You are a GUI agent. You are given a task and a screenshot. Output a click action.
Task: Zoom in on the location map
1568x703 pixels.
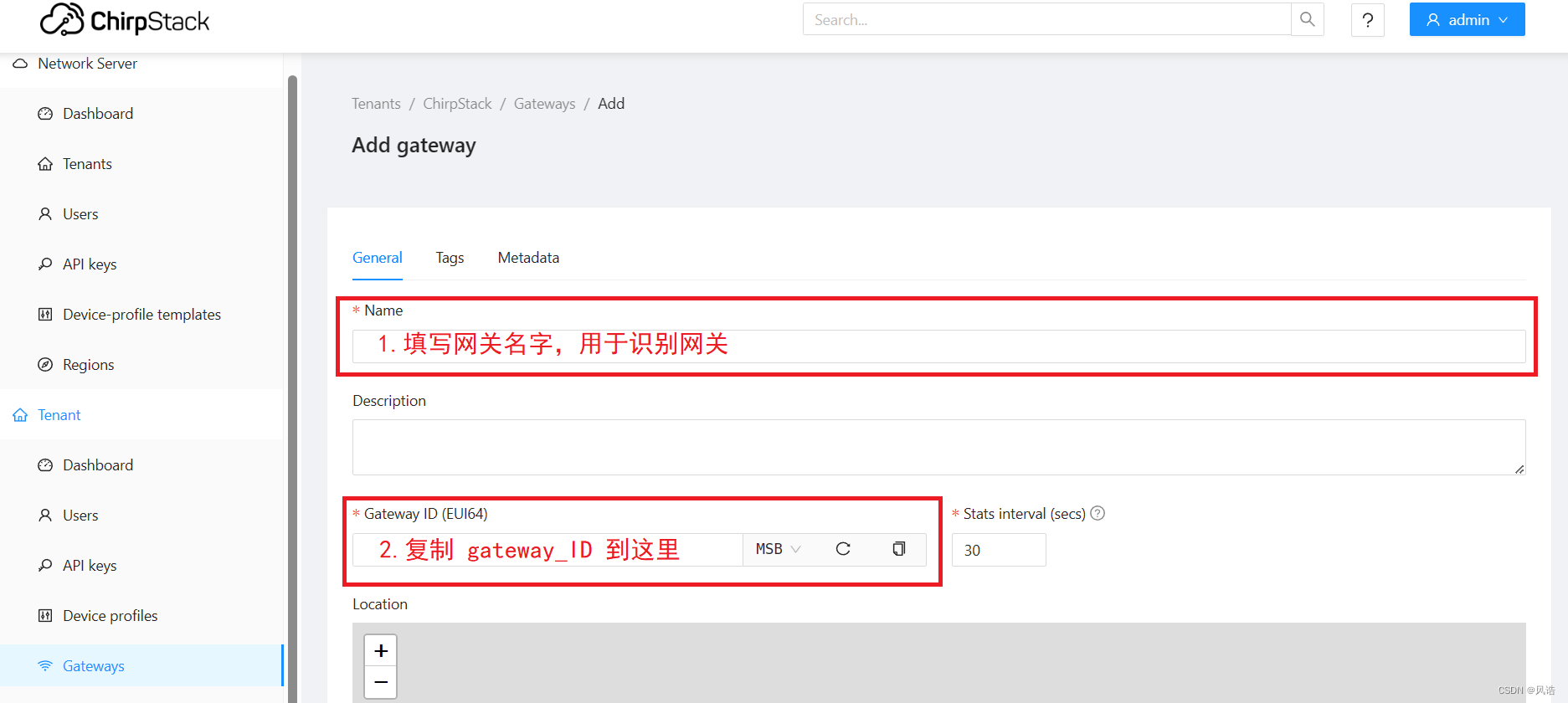[381, 650]
